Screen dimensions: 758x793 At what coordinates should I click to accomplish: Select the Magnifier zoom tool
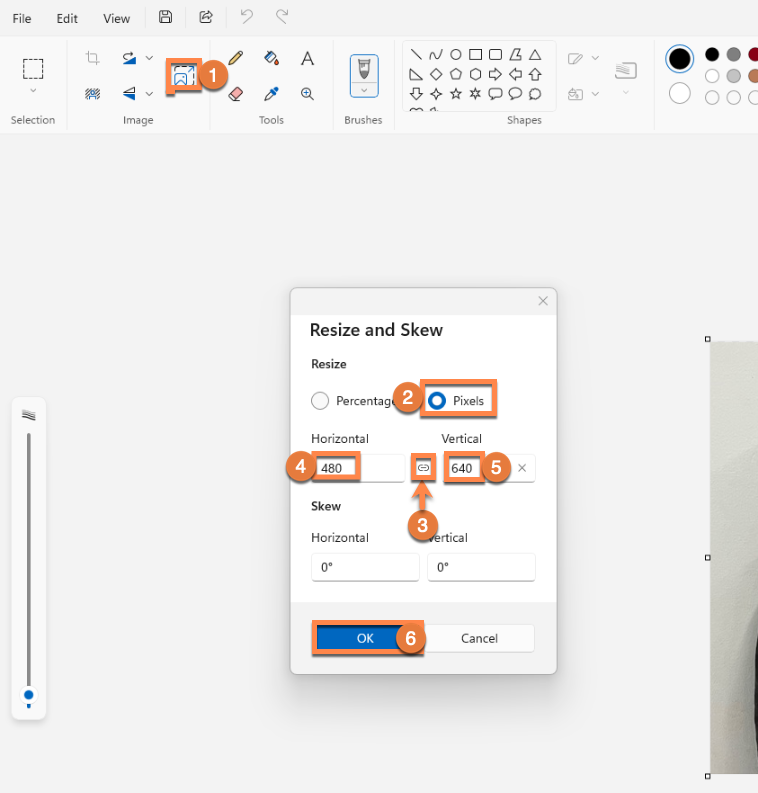[x=308, y=94]
